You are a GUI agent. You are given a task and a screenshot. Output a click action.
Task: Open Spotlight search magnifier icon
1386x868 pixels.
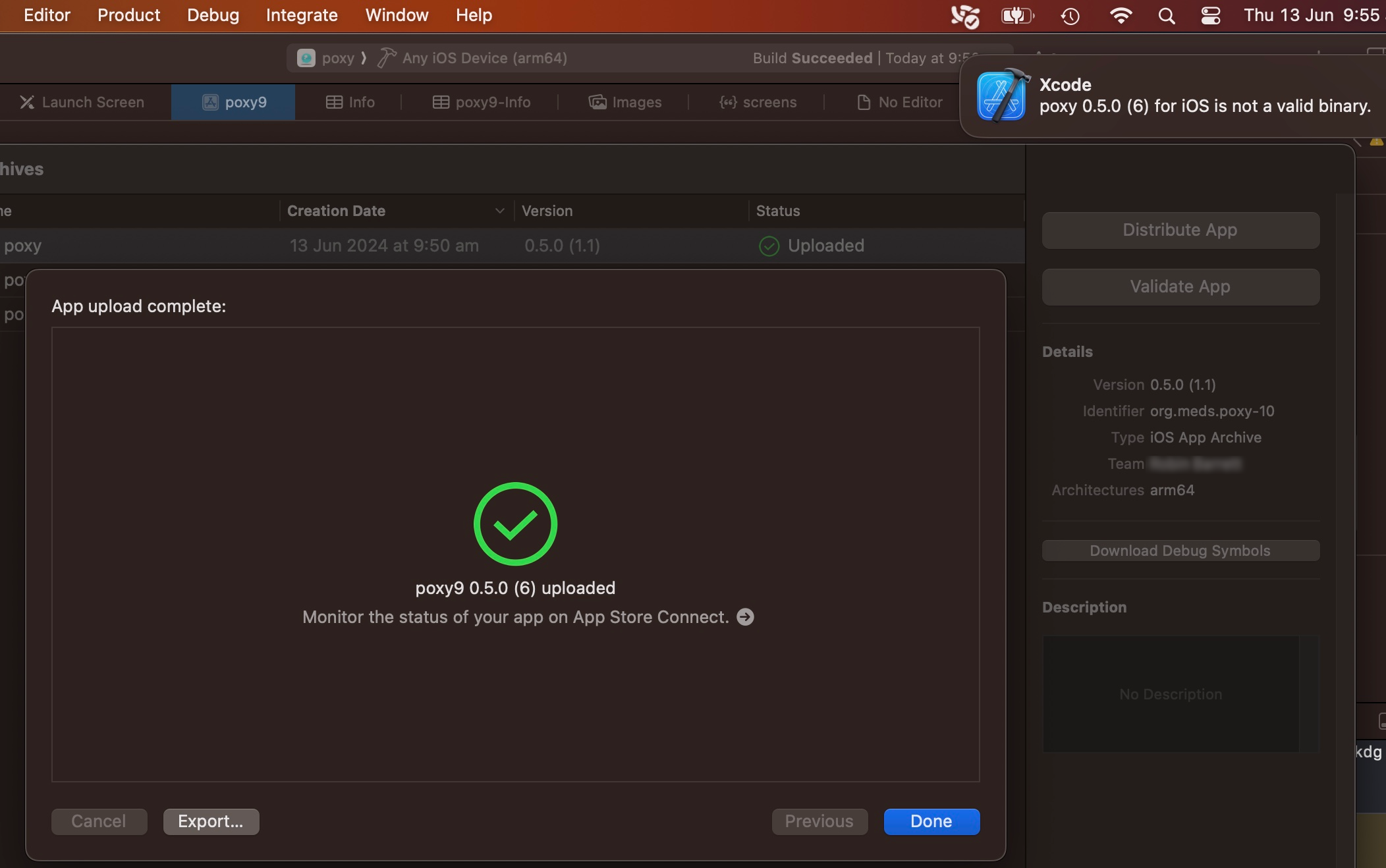pos(1167,16)
